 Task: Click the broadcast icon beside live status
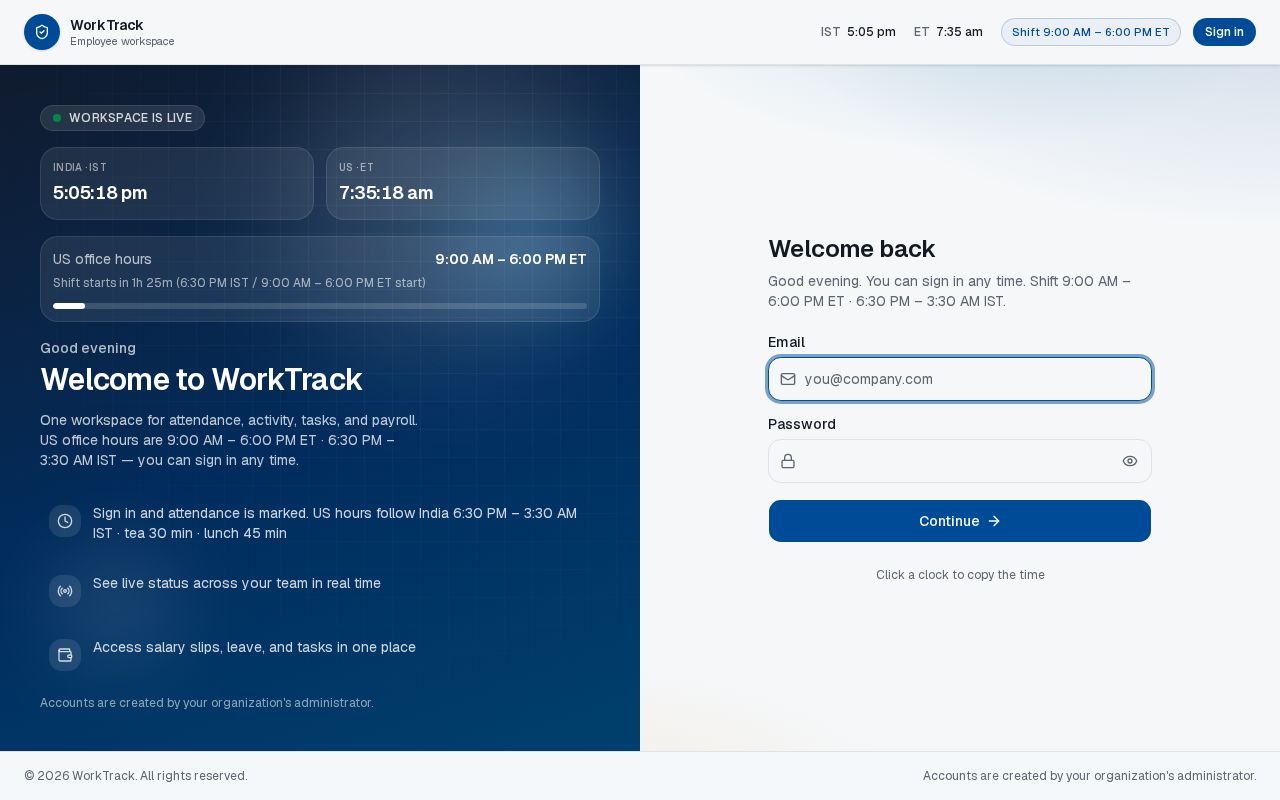click(x=65, y=591)
